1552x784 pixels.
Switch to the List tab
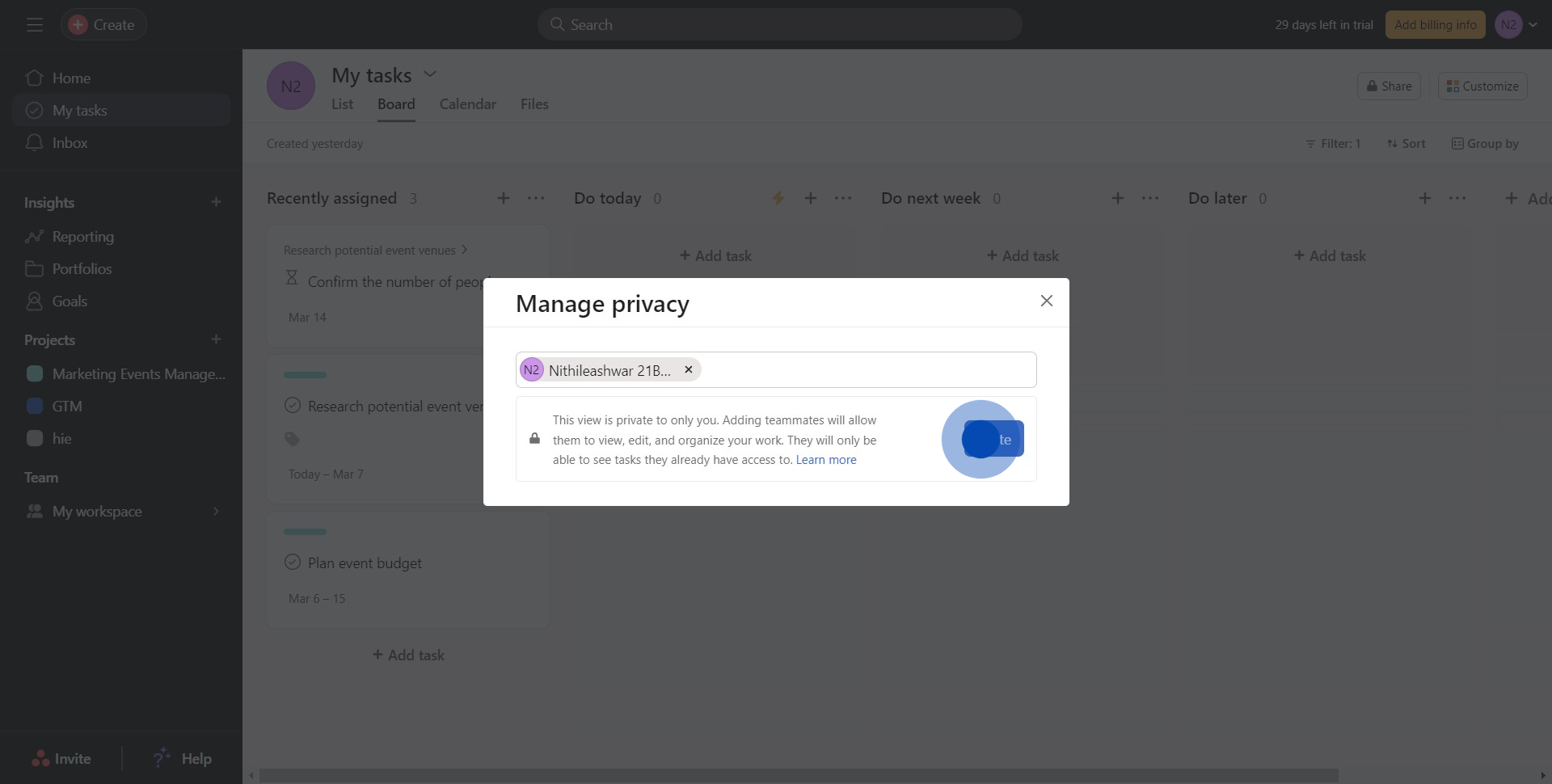pos(342,104)
